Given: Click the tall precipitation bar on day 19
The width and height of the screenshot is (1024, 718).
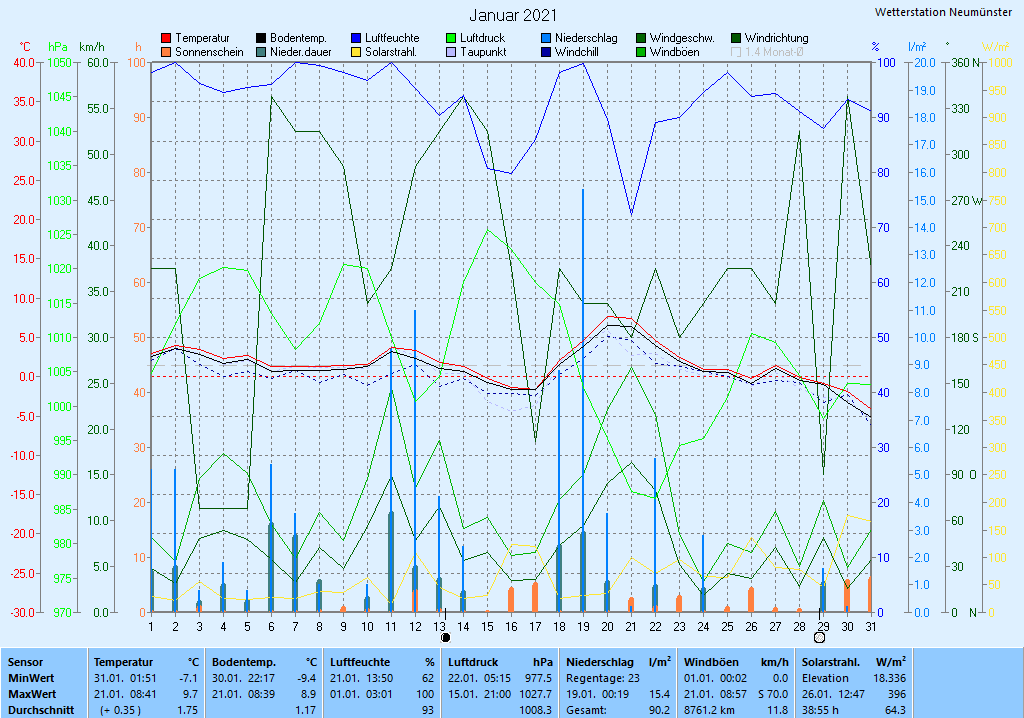Looking at the screenshot, I should (583, 400).
